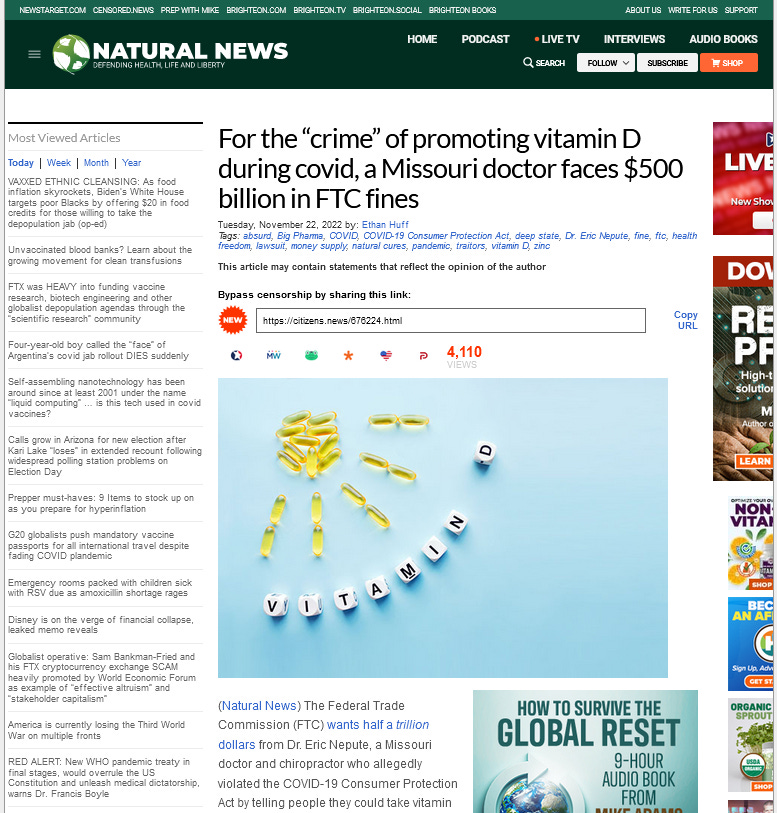Image resolution: width=777 pixels, height=813 pixels.
Task: Switch Most Viewed to Week tab
Action: (59, 163)
